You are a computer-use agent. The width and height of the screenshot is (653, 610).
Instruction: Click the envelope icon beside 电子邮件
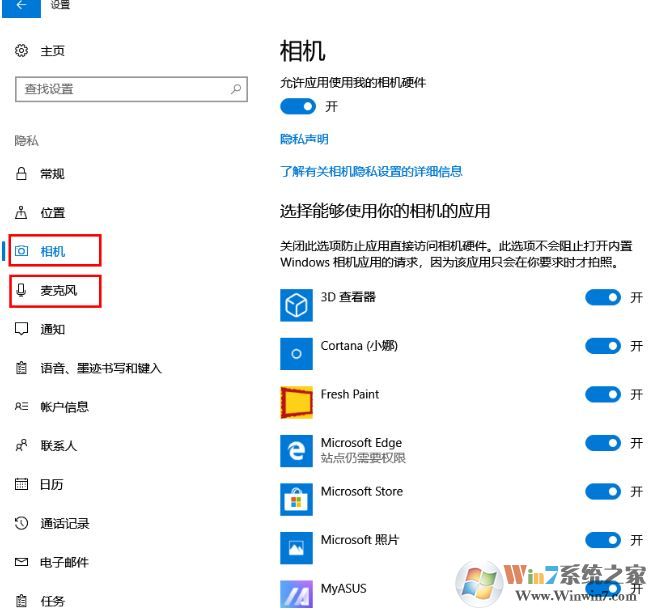(22, 562)
